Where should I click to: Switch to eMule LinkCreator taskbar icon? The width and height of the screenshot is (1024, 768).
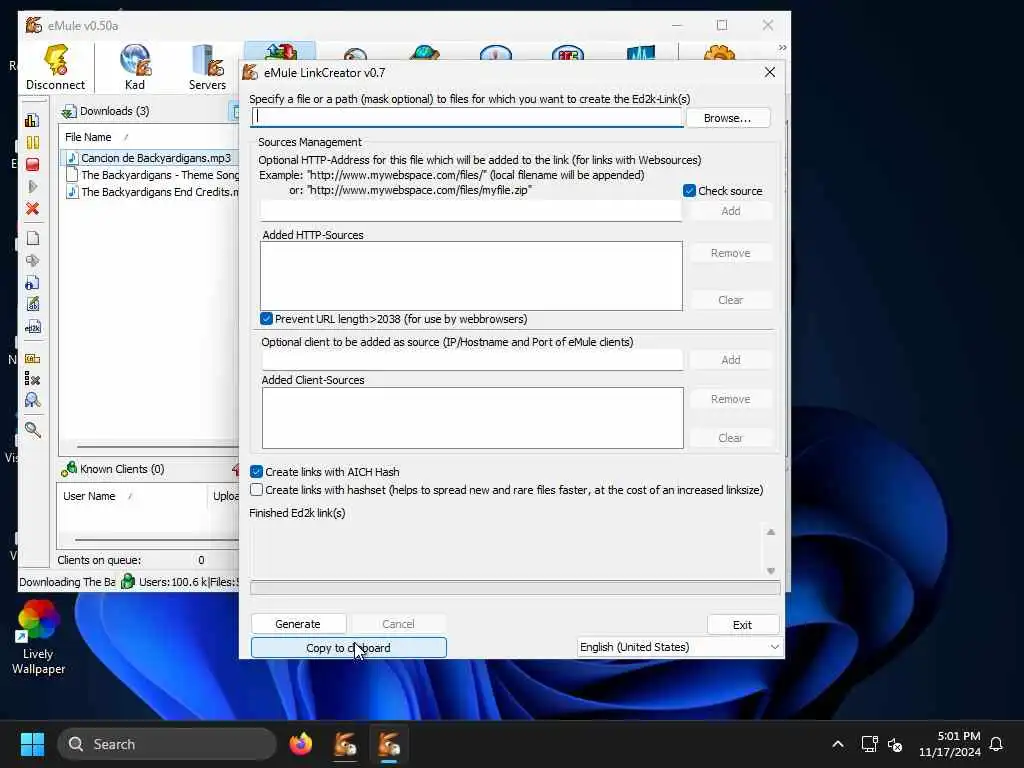pos(389,744)
